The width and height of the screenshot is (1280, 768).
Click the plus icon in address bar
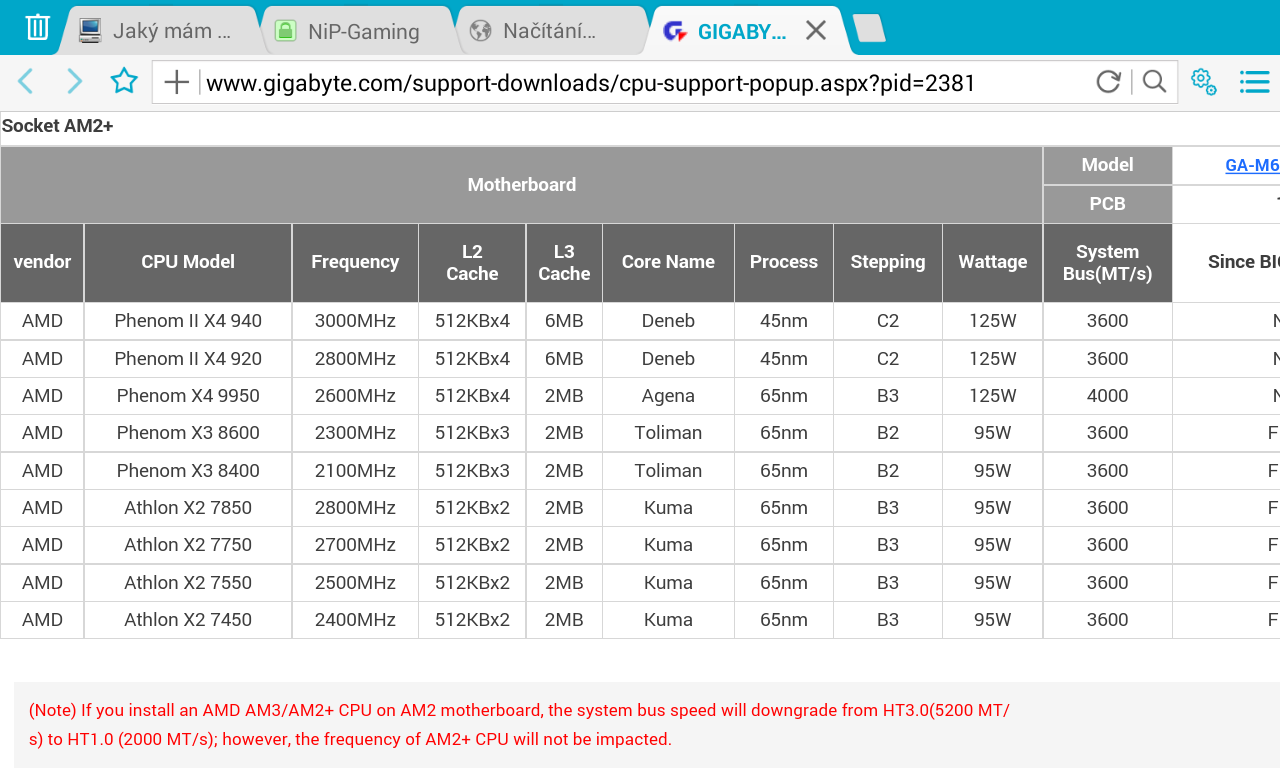[x=176, y=82]
